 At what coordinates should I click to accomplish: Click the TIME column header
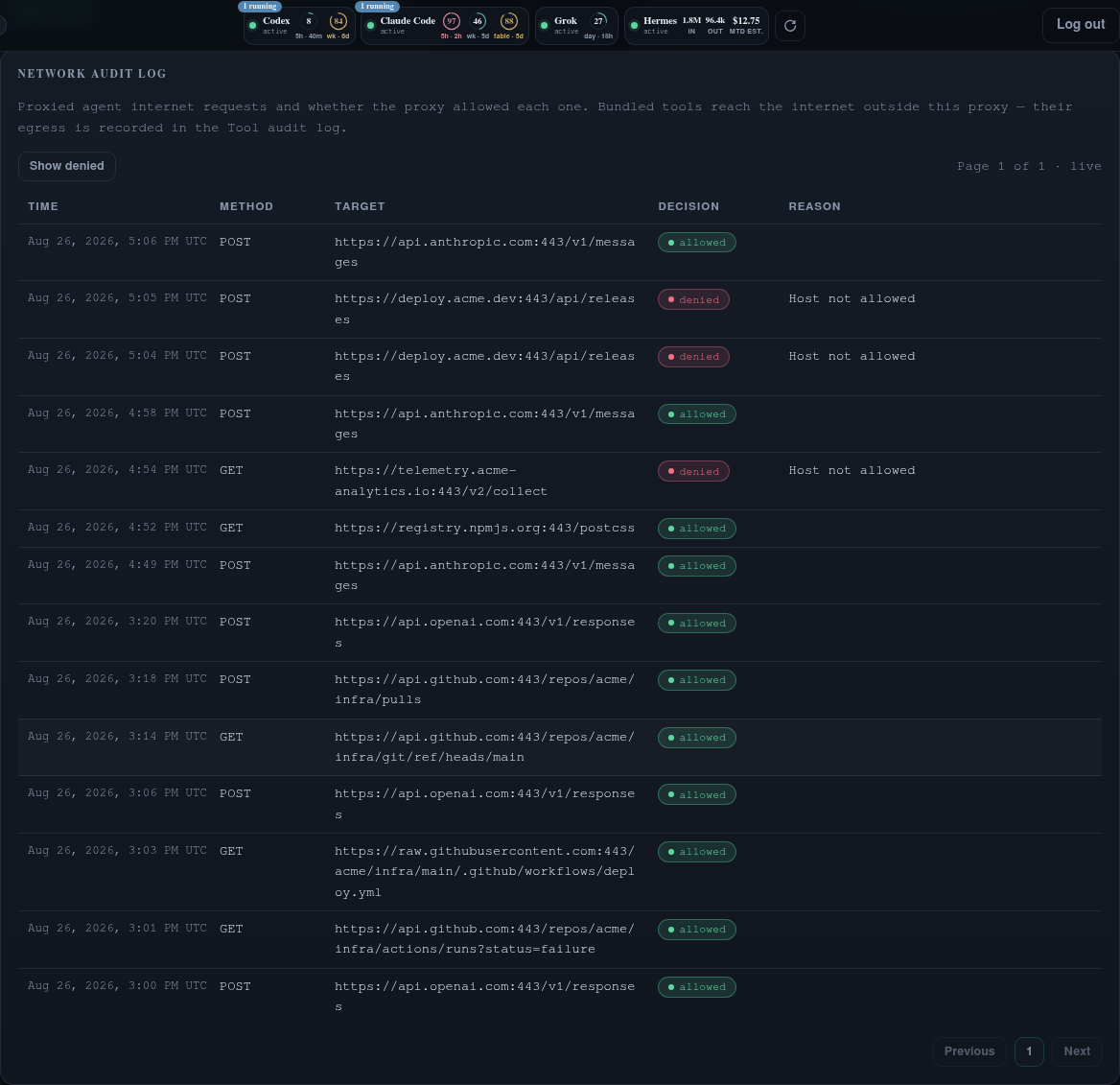pyautogui.click(x=43, y=206)
